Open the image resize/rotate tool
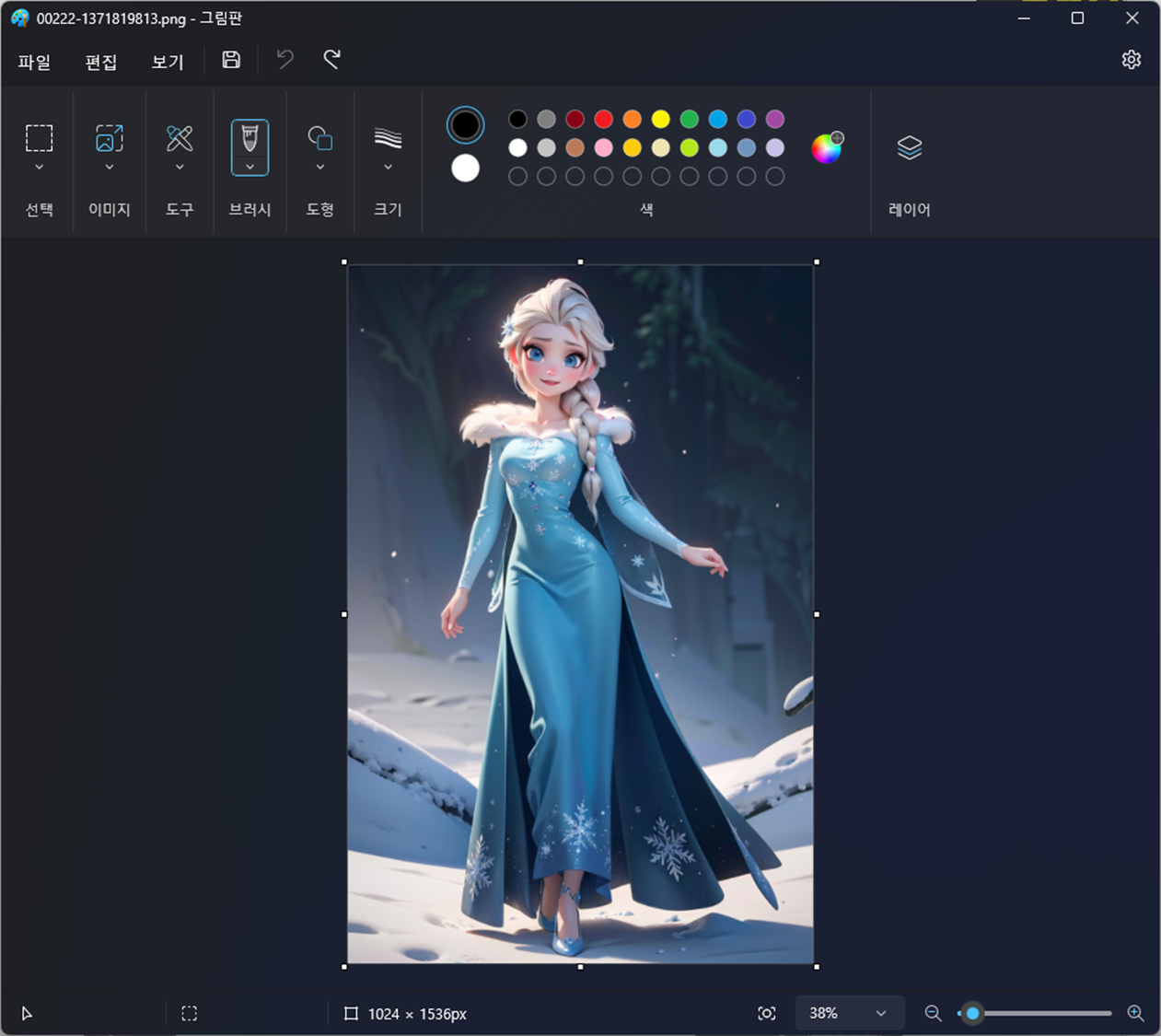The image size is (1161, 1036). 110,138
